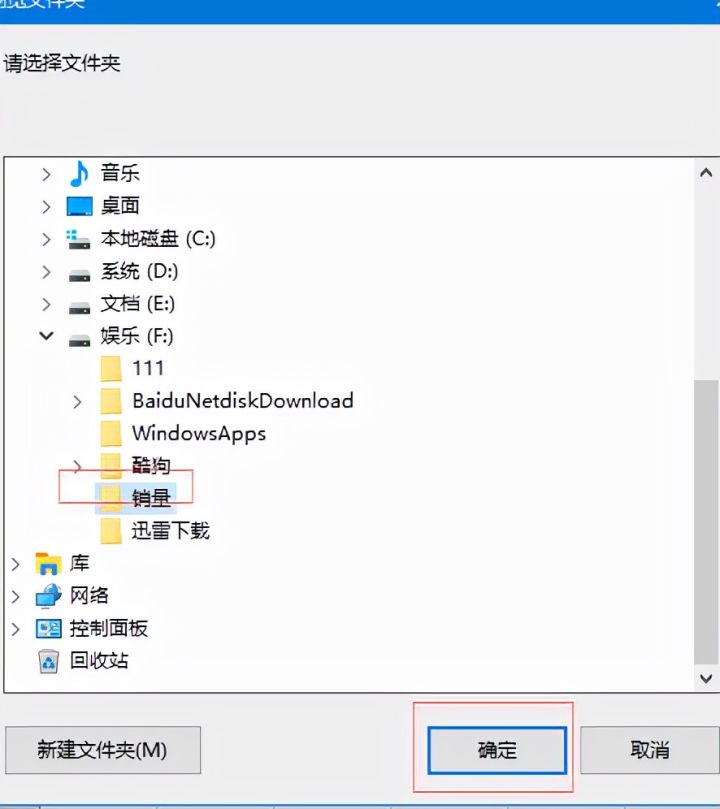Select the Recycle Bin (回收站) icon

[48, 661]
